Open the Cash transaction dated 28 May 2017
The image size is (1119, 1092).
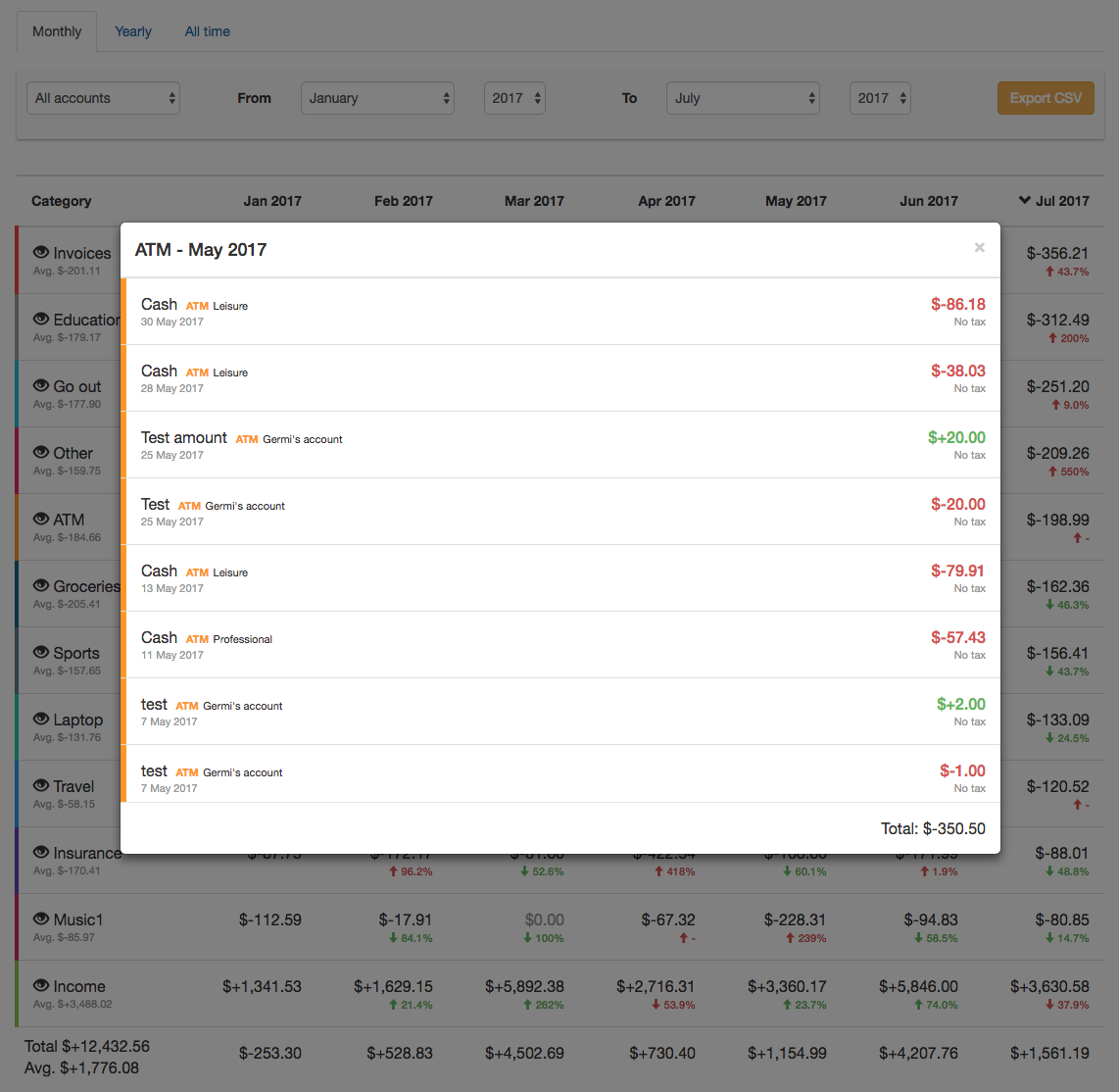(x=560, y=378)
